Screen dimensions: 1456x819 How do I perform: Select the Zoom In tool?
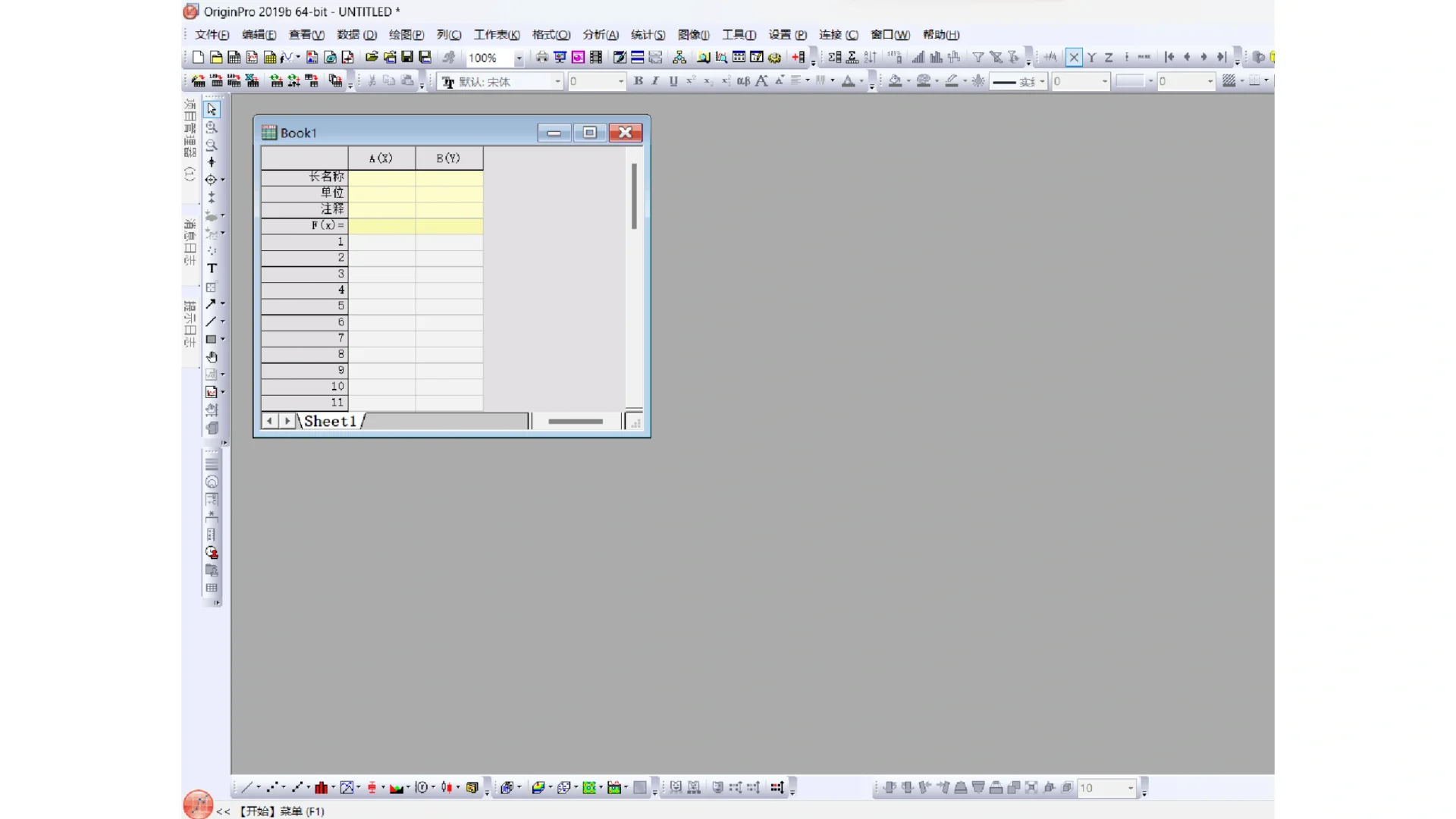pos(212,127)
